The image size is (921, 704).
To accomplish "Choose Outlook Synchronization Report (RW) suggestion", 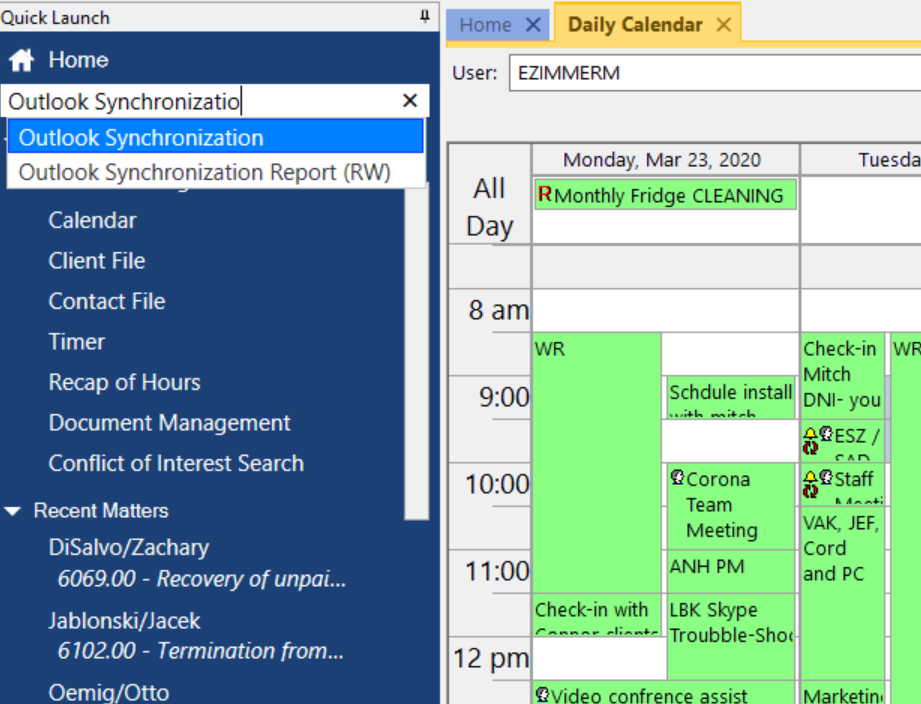I will pos(204,172).
